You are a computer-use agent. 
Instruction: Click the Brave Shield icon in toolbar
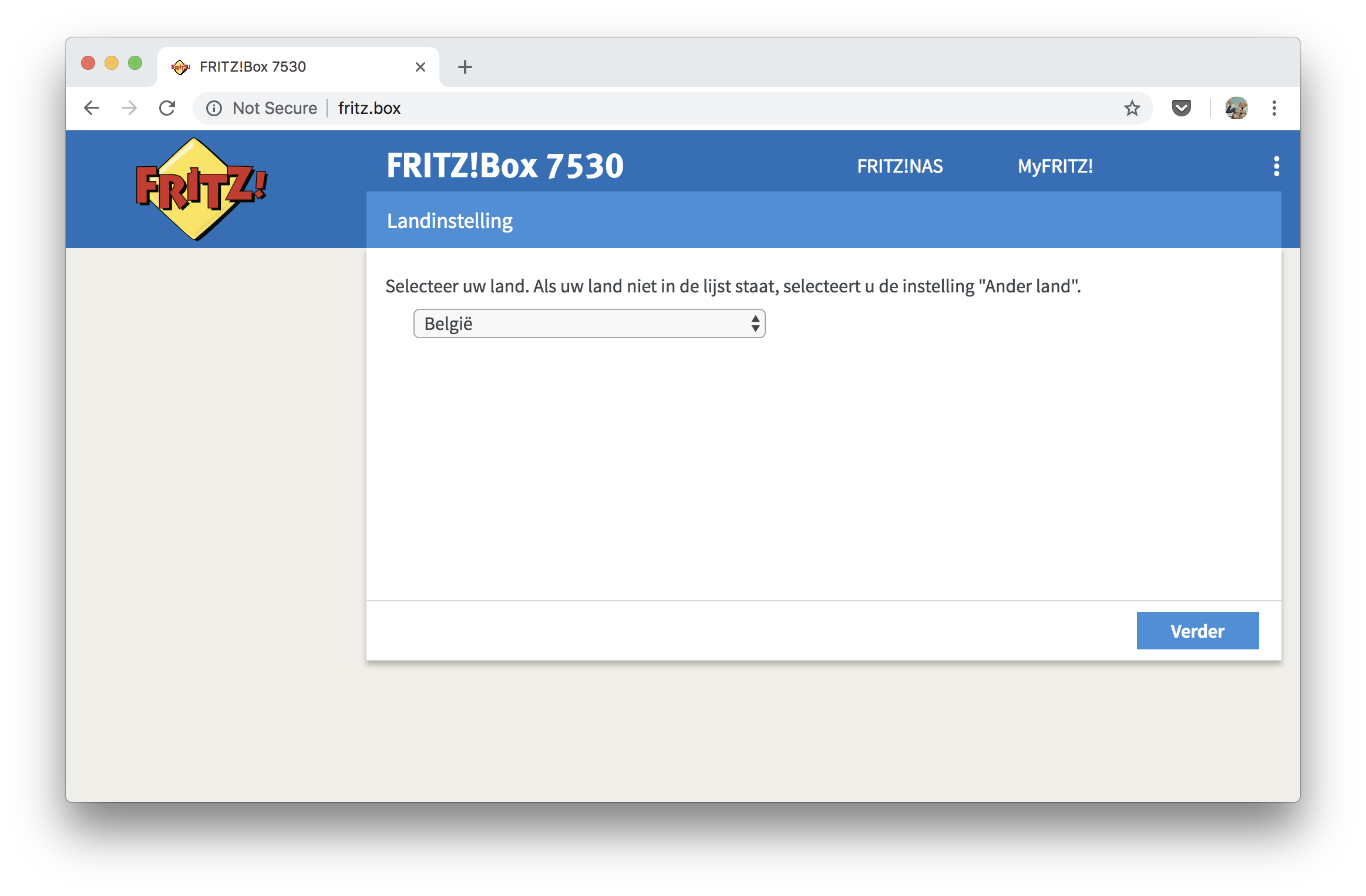click(x=1182, y=108)
